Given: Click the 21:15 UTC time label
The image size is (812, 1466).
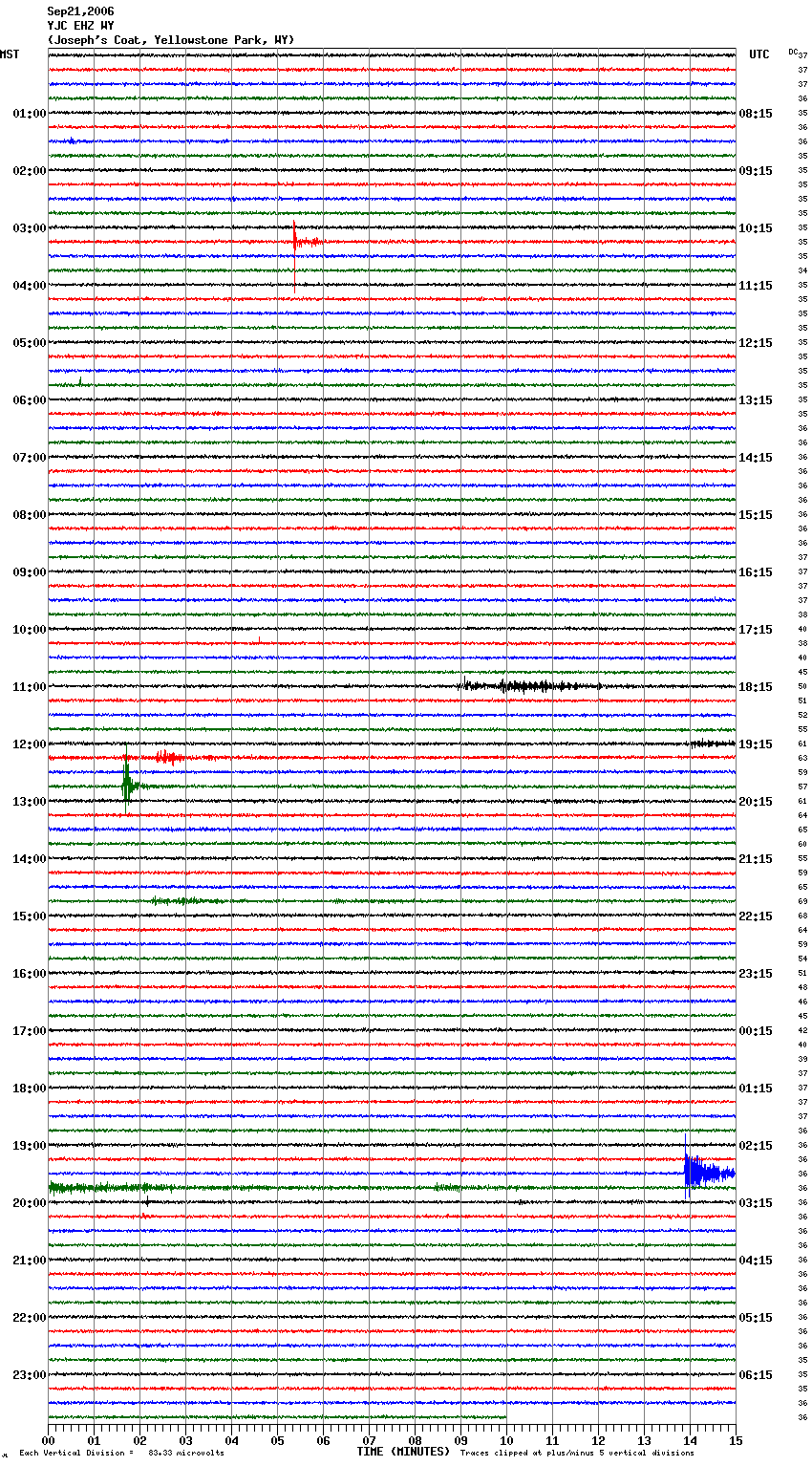Looking at the screenshot, I should (756, 859).
